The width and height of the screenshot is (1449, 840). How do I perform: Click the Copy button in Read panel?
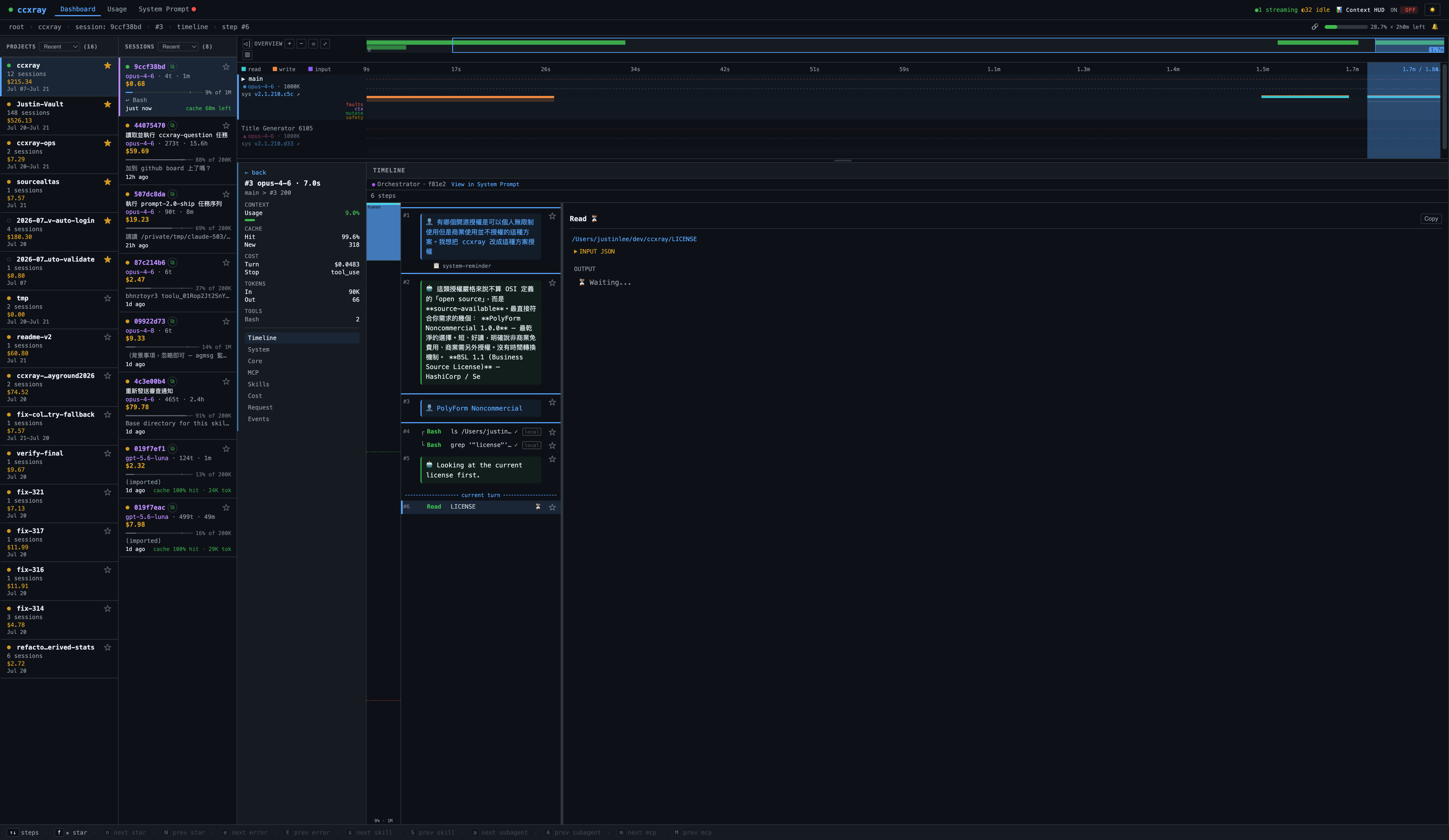pos(1431,219)
